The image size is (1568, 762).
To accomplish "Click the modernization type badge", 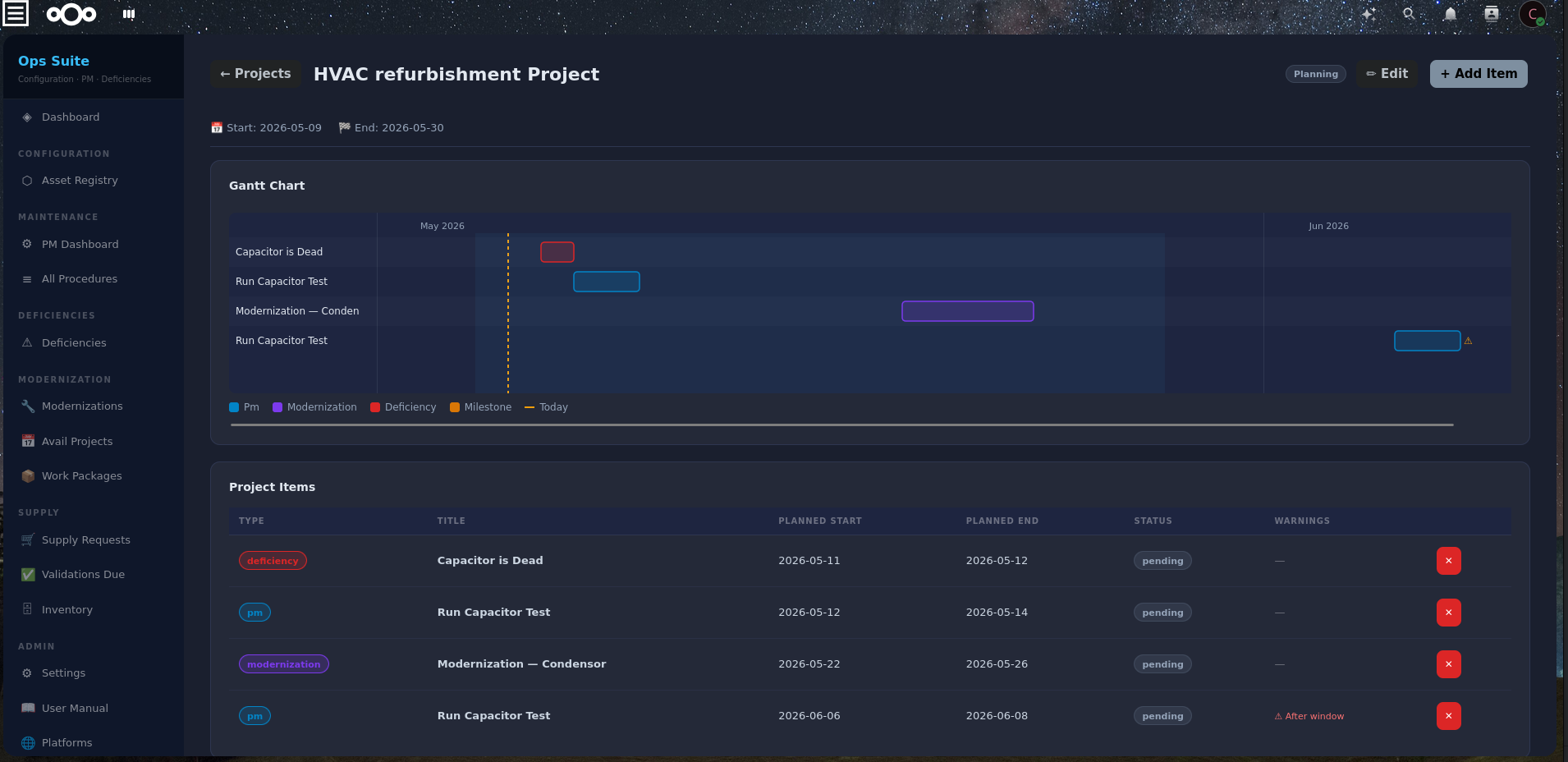I will 284,664.
